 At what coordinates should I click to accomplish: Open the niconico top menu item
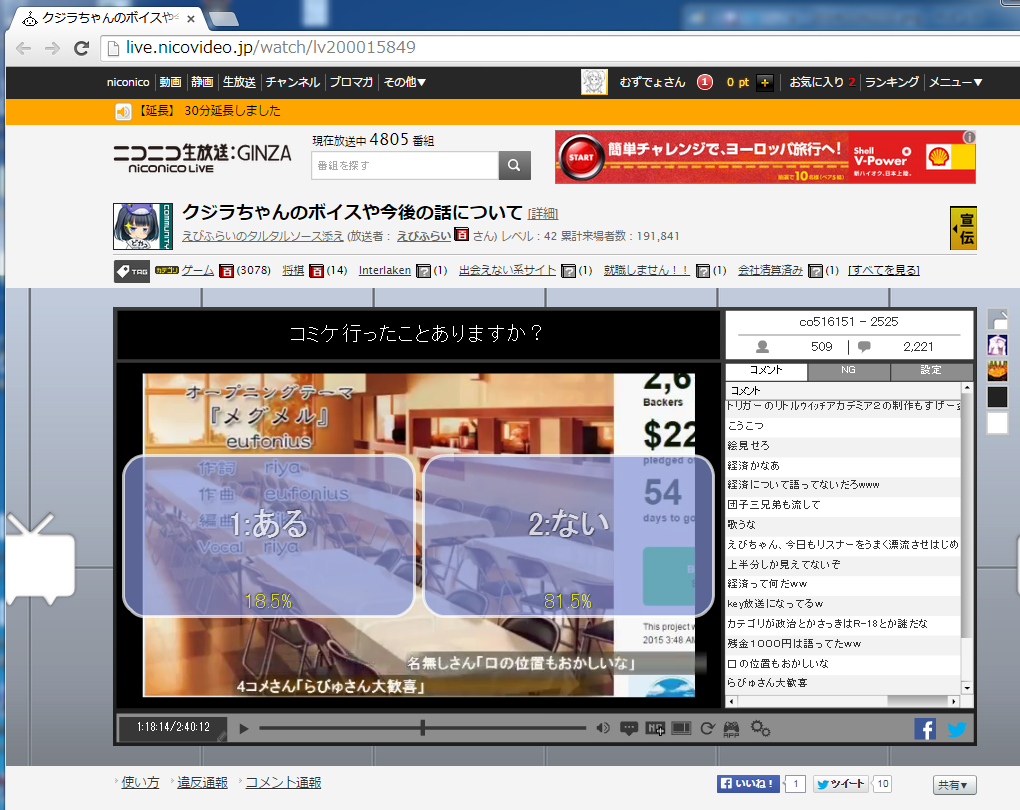[128, 82]
